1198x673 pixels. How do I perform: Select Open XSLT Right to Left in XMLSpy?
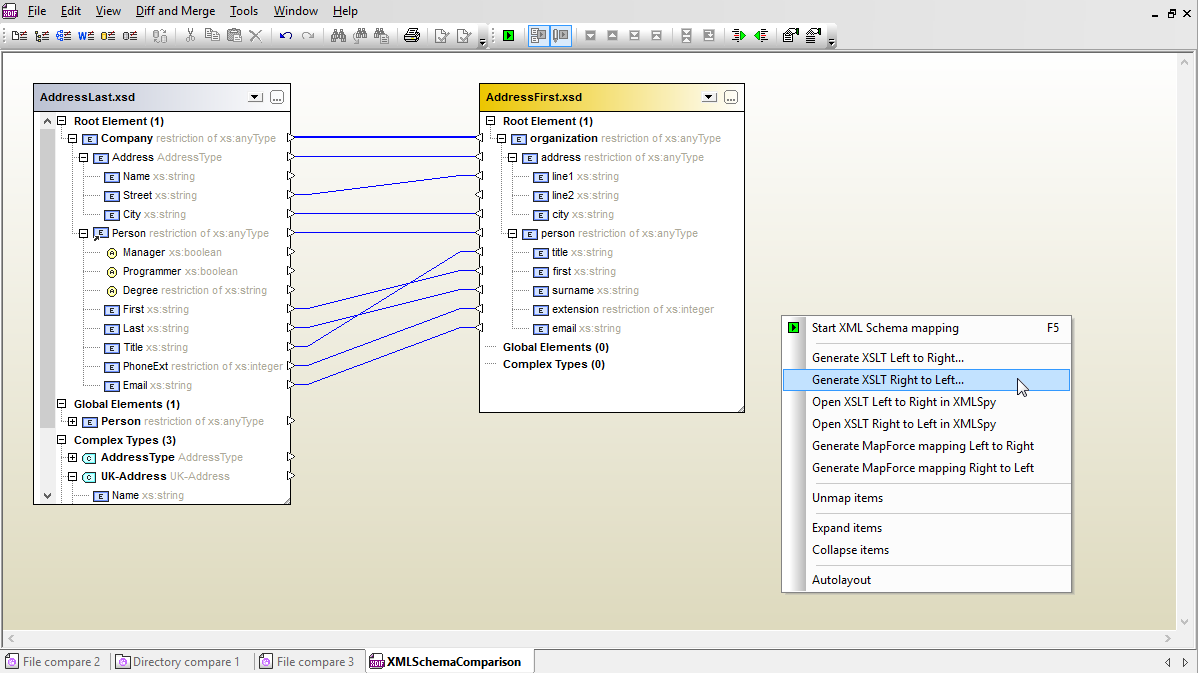[926, 424]
